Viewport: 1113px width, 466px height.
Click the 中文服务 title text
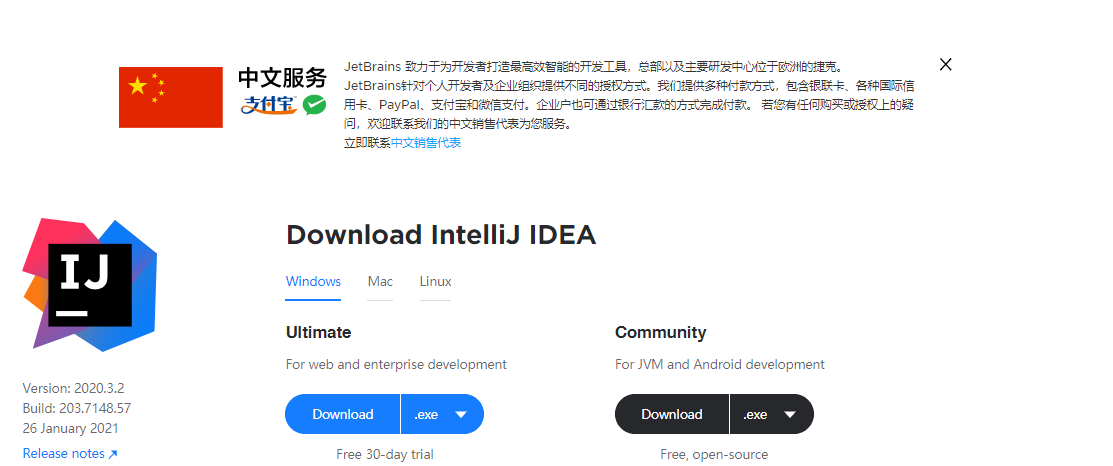point(283,77)
